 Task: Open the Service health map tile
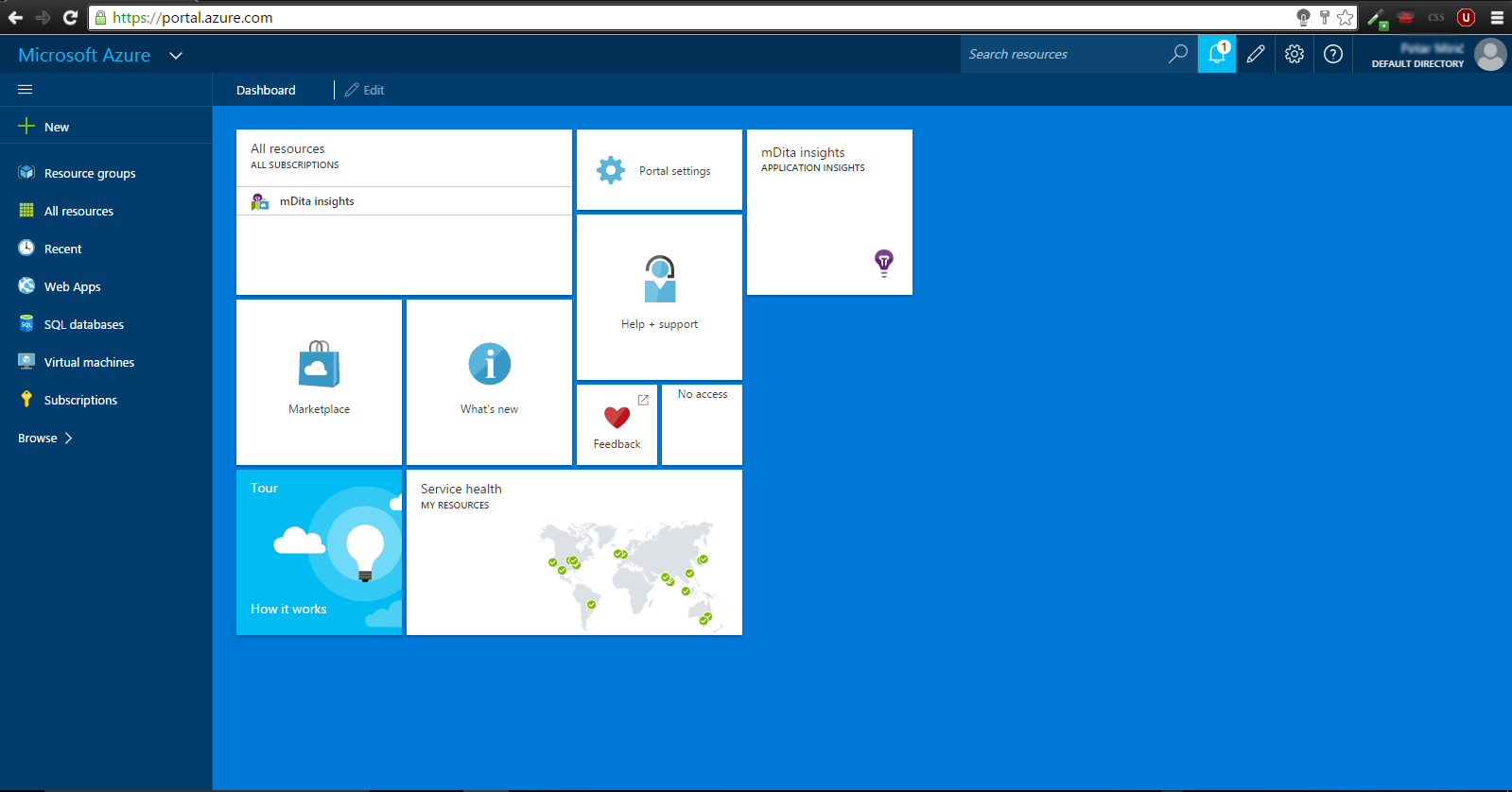coord(574,552)
